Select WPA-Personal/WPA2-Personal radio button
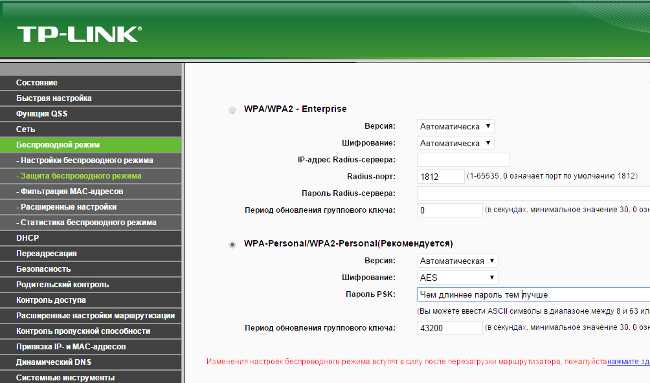 point(233,245)
